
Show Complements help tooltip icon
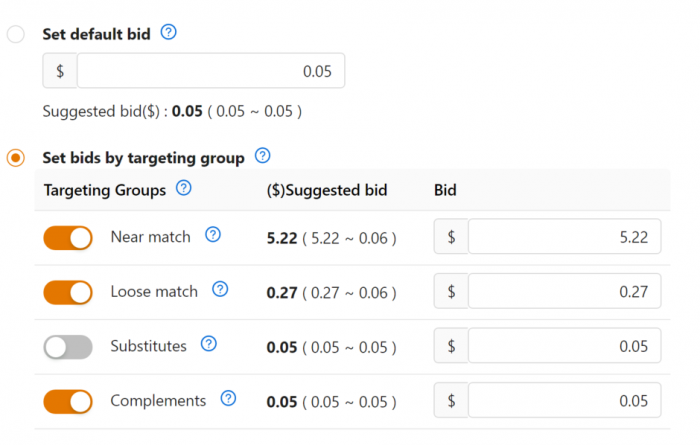tap(228, 399)
